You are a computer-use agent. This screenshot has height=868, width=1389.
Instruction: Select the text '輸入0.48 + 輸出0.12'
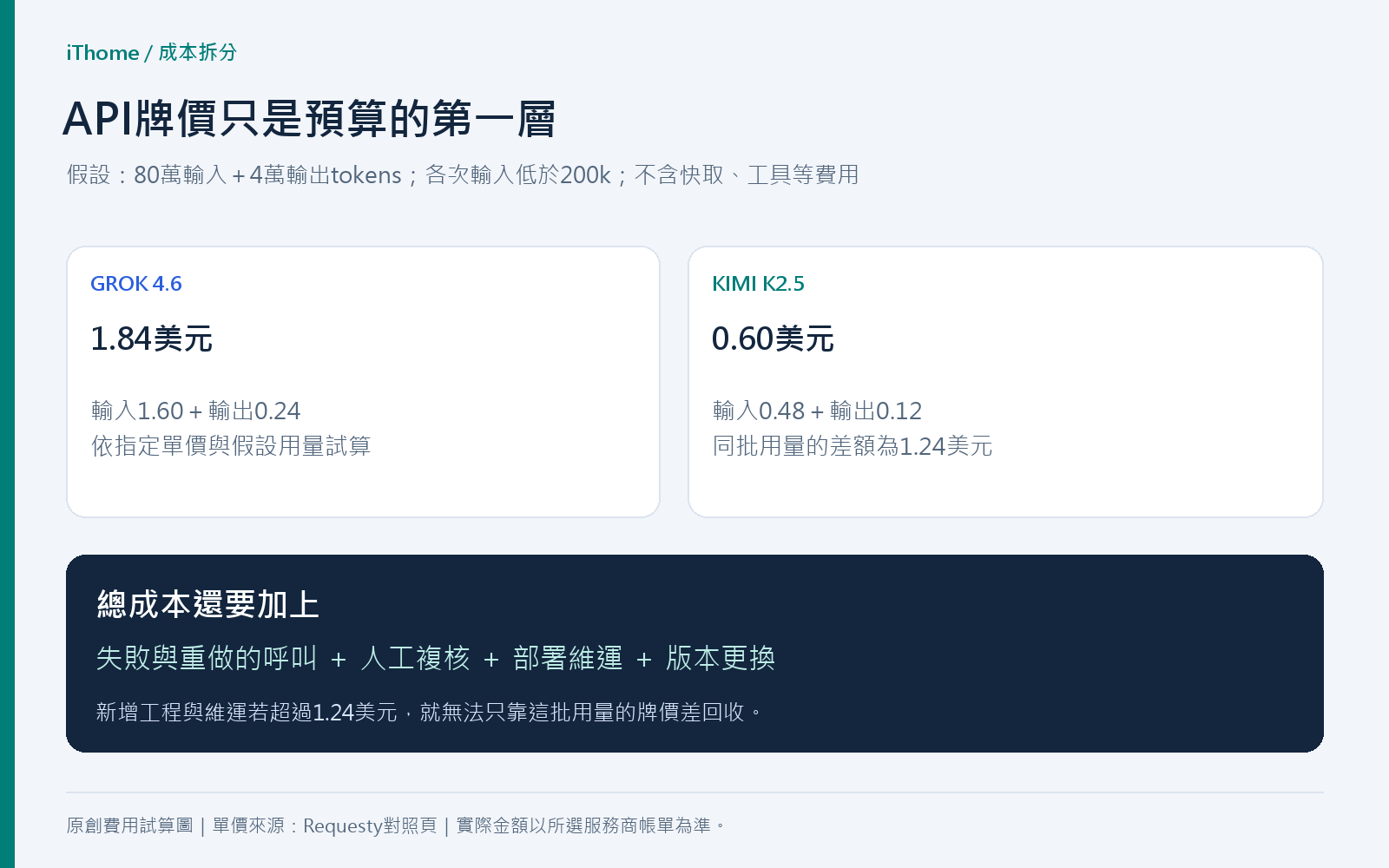pyautogui.click(x=818, y=411)
